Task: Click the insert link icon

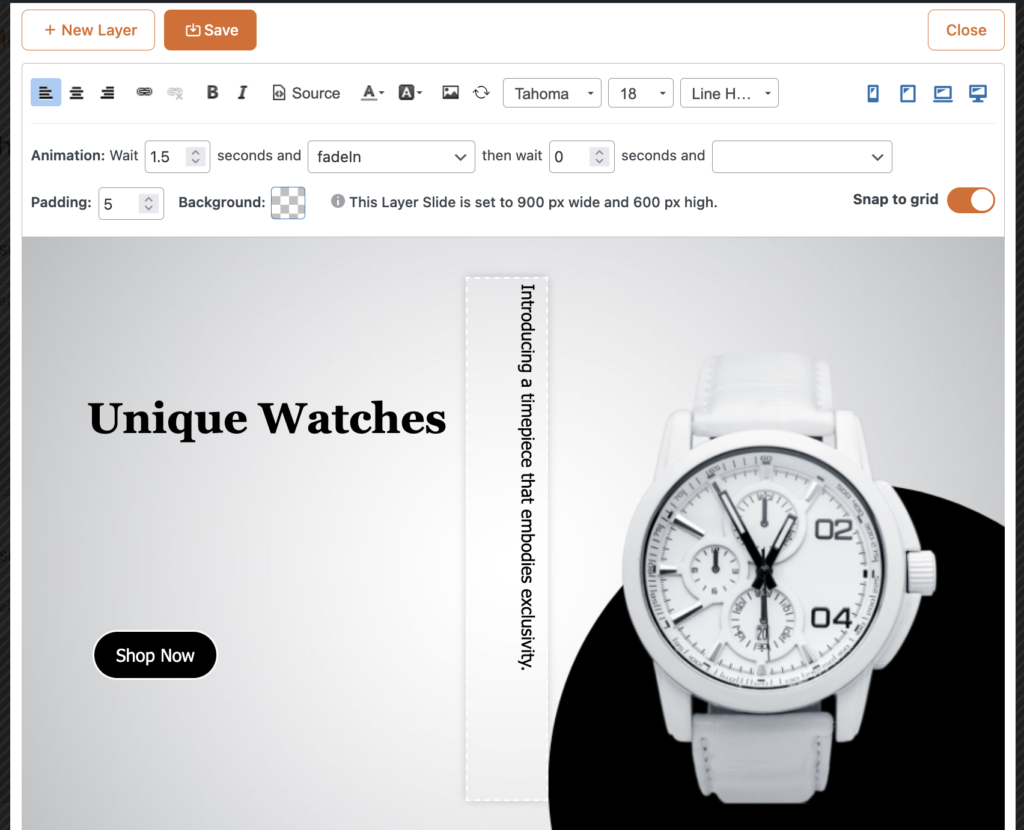Action: pyautogui.click(x=144, y=92)
